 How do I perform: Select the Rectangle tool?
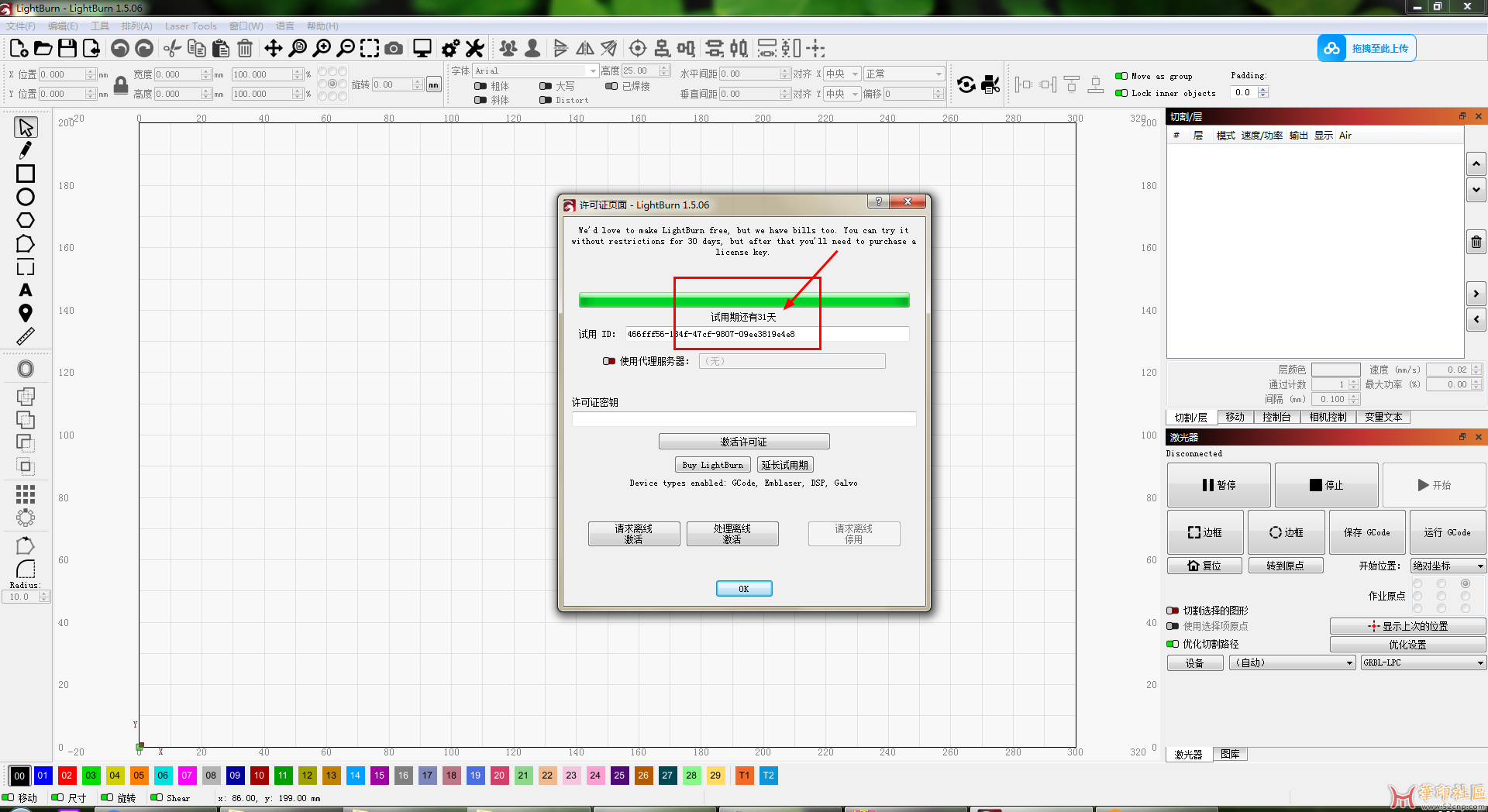pyautogui.click(x=26, y=174)
